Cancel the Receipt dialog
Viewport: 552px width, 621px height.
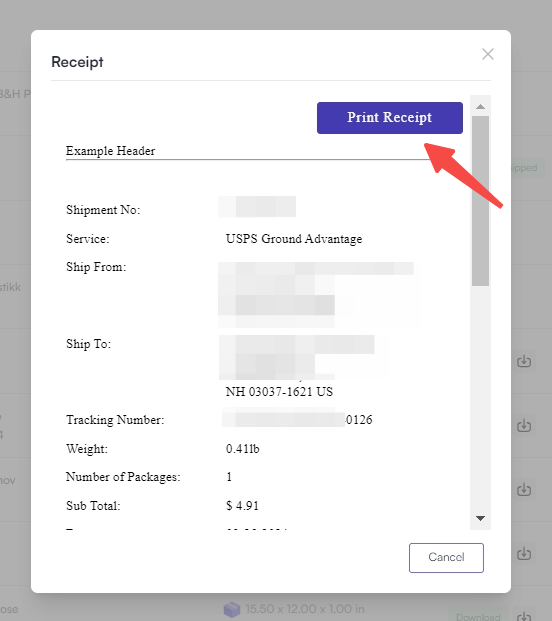446,558
